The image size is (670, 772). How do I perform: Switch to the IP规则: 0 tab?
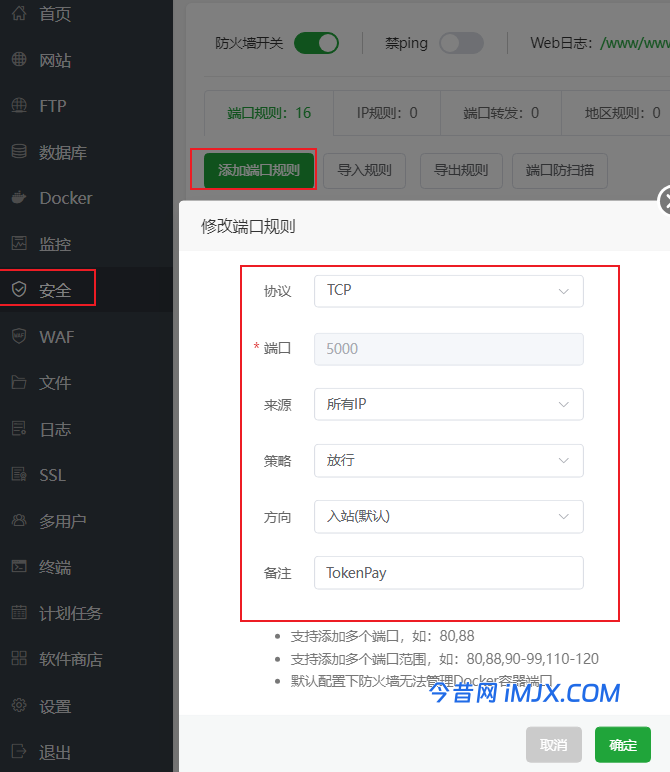pos(387,113)
